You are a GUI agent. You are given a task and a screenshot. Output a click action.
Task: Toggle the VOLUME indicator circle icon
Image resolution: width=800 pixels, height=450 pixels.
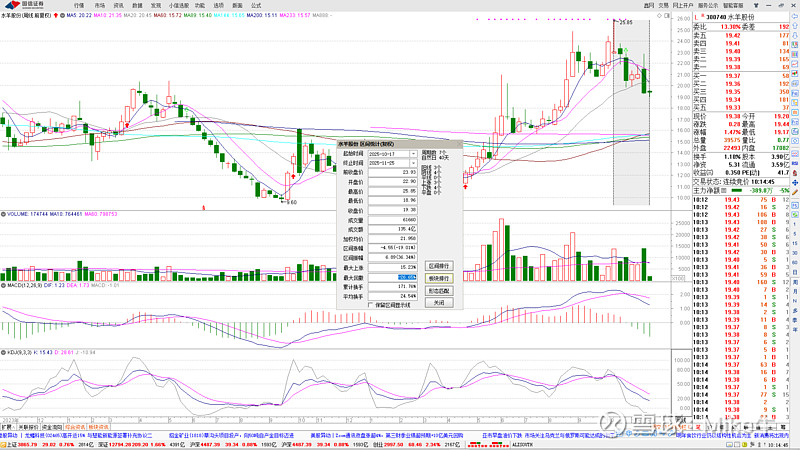(3, 214)
